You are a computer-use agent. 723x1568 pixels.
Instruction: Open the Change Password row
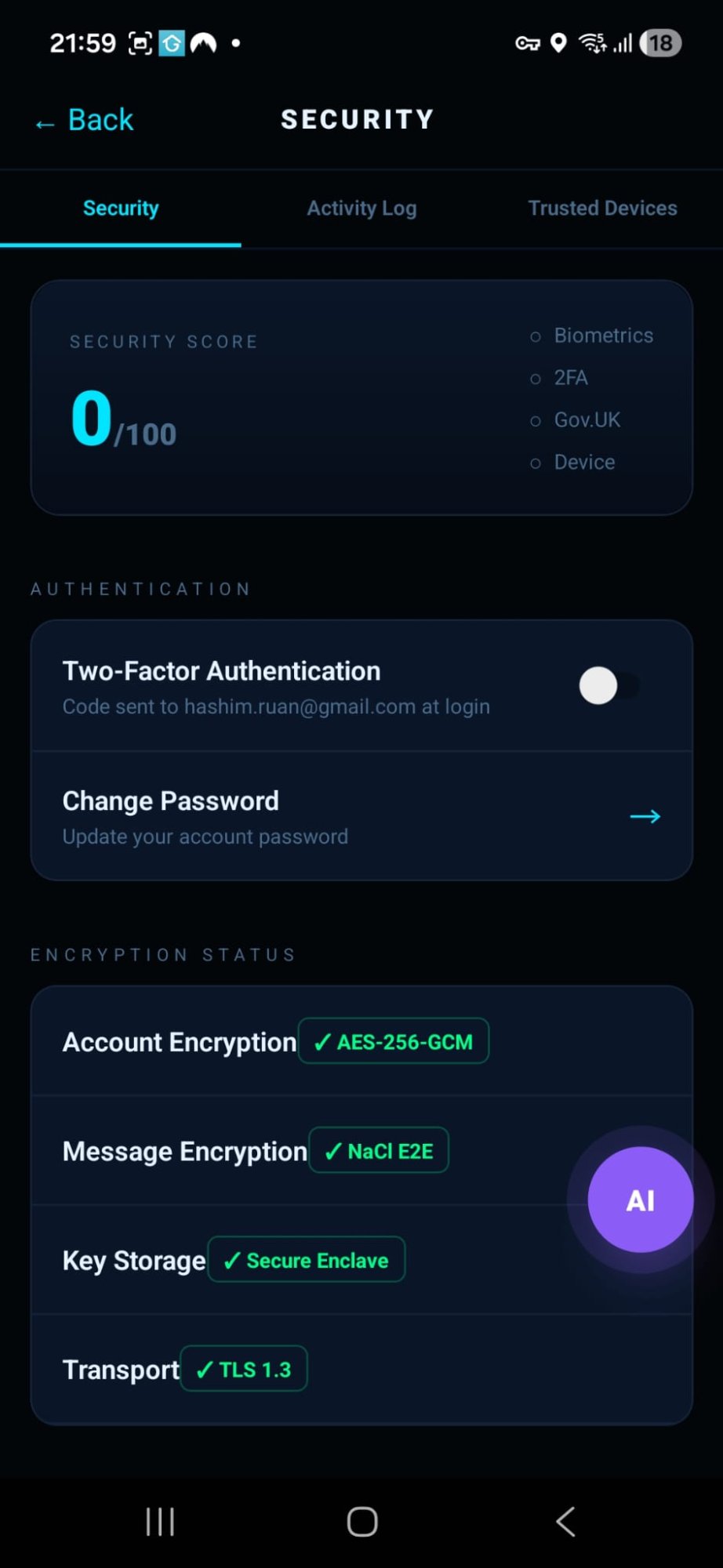314,816
